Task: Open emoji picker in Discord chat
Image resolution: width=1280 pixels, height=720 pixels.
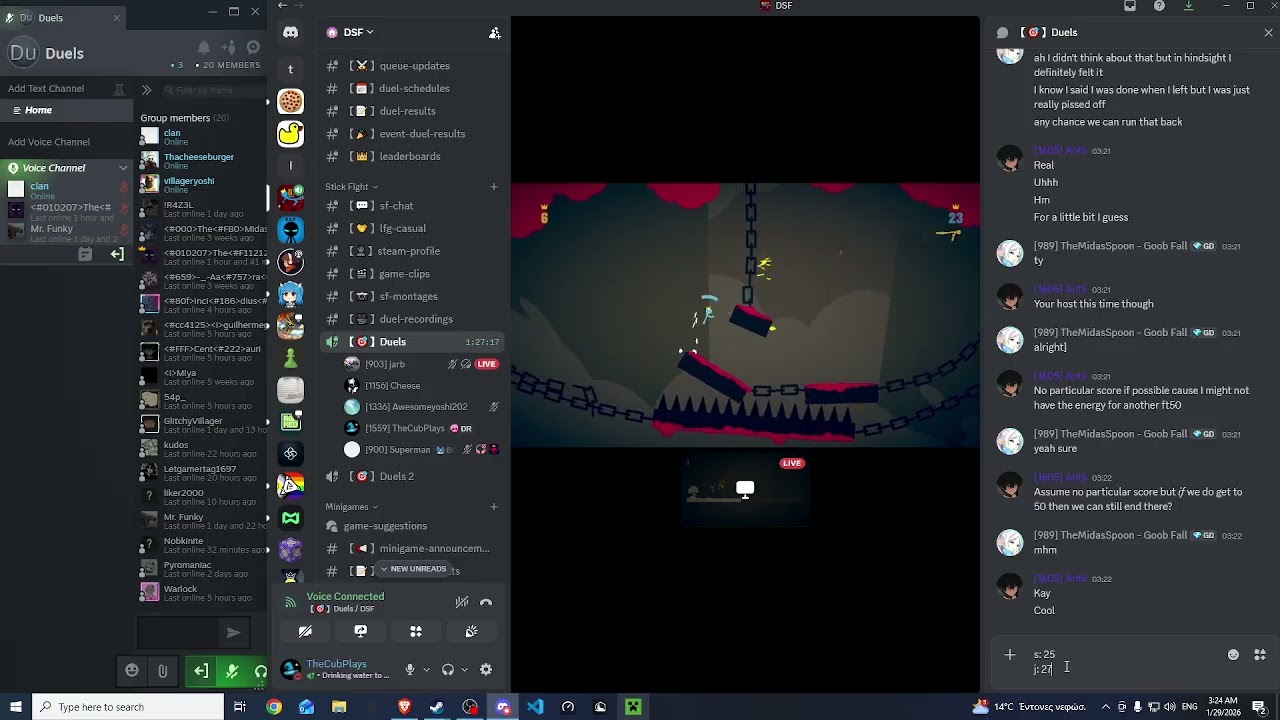Action: click(x=1233, y=655)
